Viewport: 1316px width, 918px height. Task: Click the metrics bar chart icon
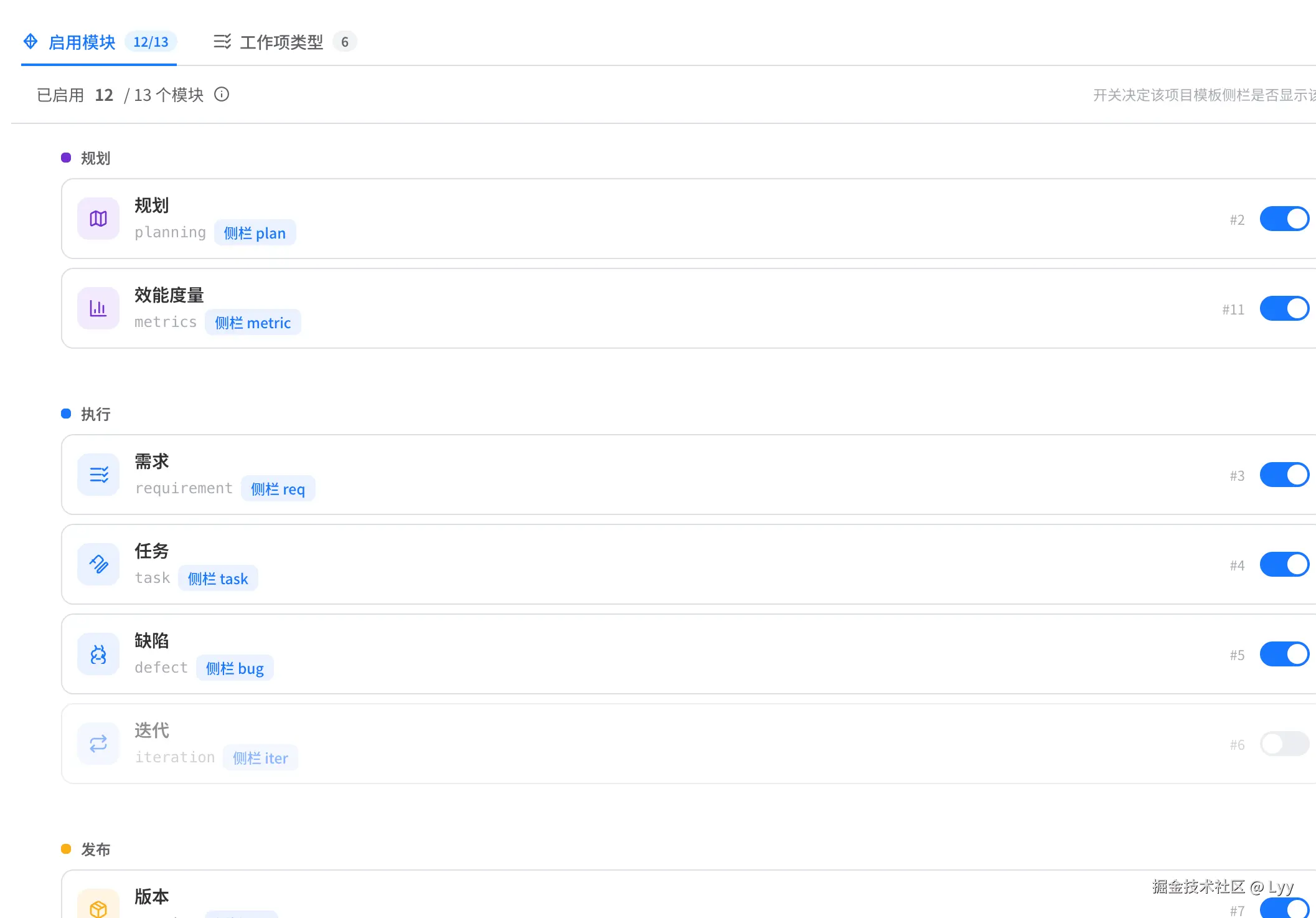(x=98, y=308)
